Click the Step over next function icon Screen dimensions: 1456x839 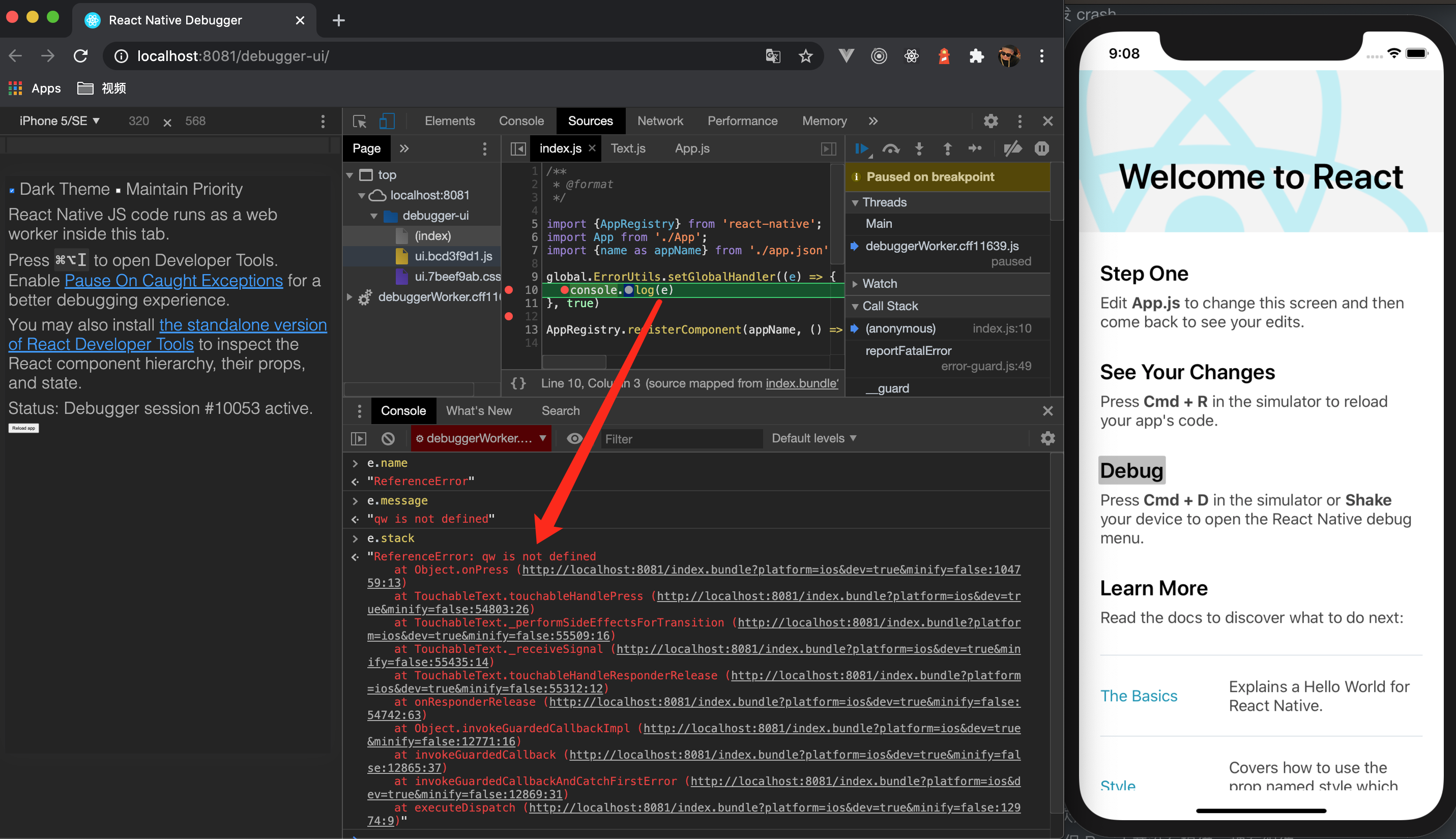891,148
